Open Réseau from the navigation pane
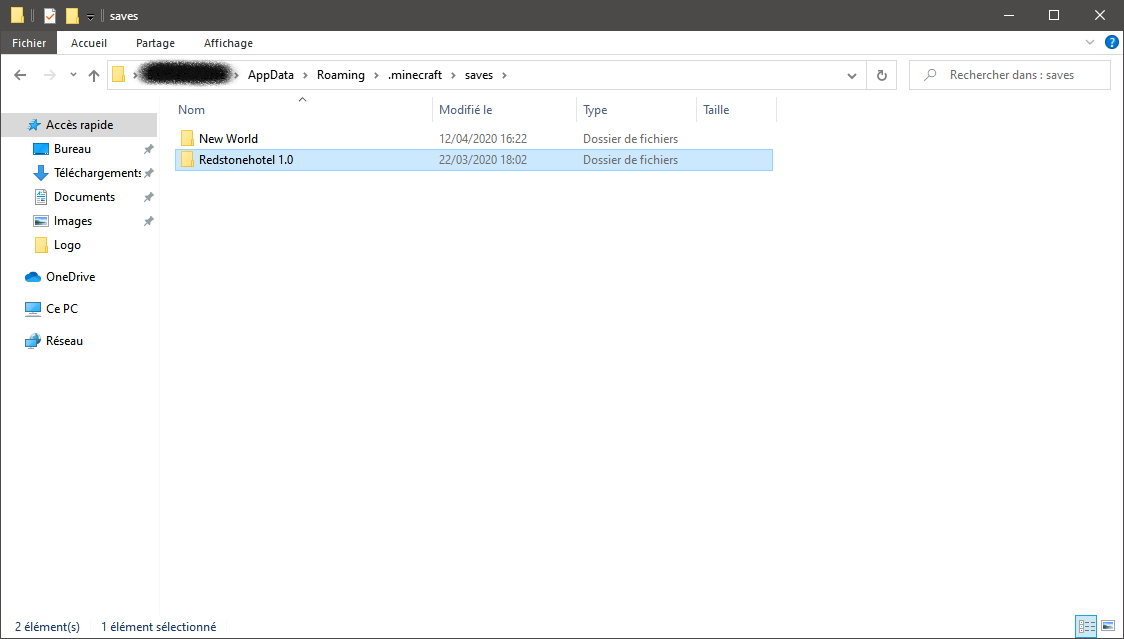 click(62, 340)
